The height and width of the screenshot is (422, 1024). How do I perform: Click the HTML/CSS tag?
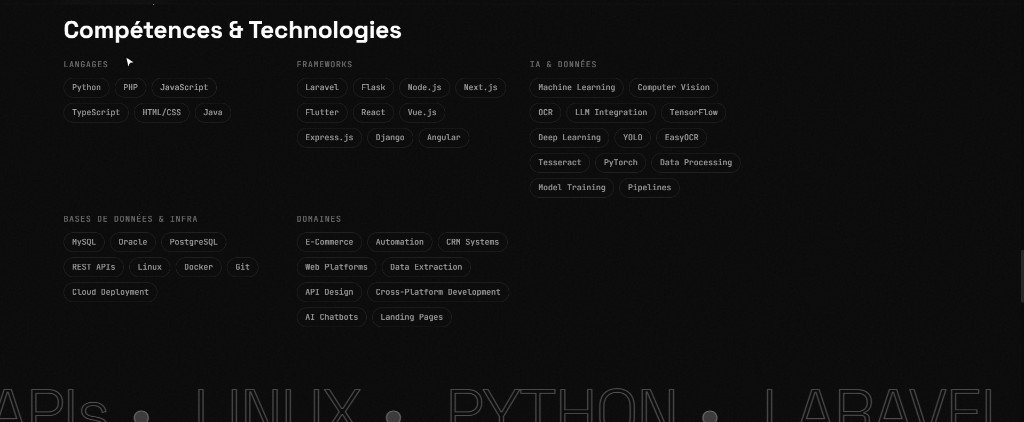pyautogui.click(x=161, y=112)
